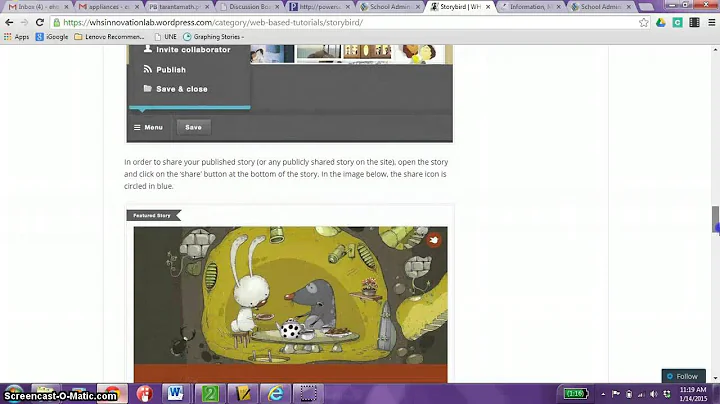Click the rabbit and mole story illustration
Image resolution: width=720 pixels, height=404 pixels.
pyautogui.click(x=290, y=296)
